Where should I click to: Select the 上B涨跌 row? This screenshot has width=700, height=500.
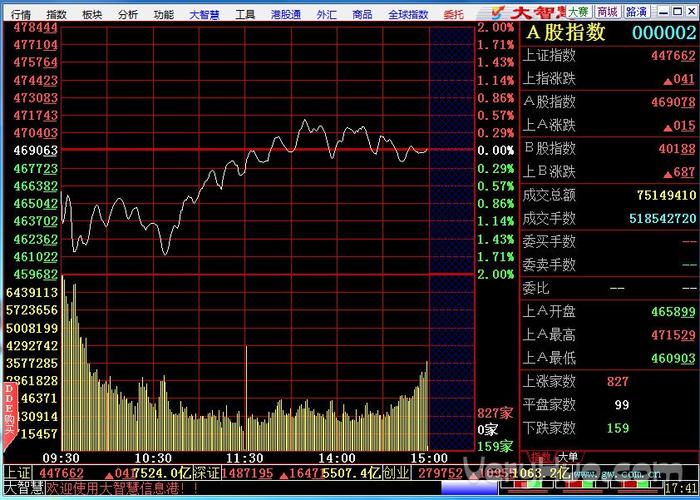(609, 172)
